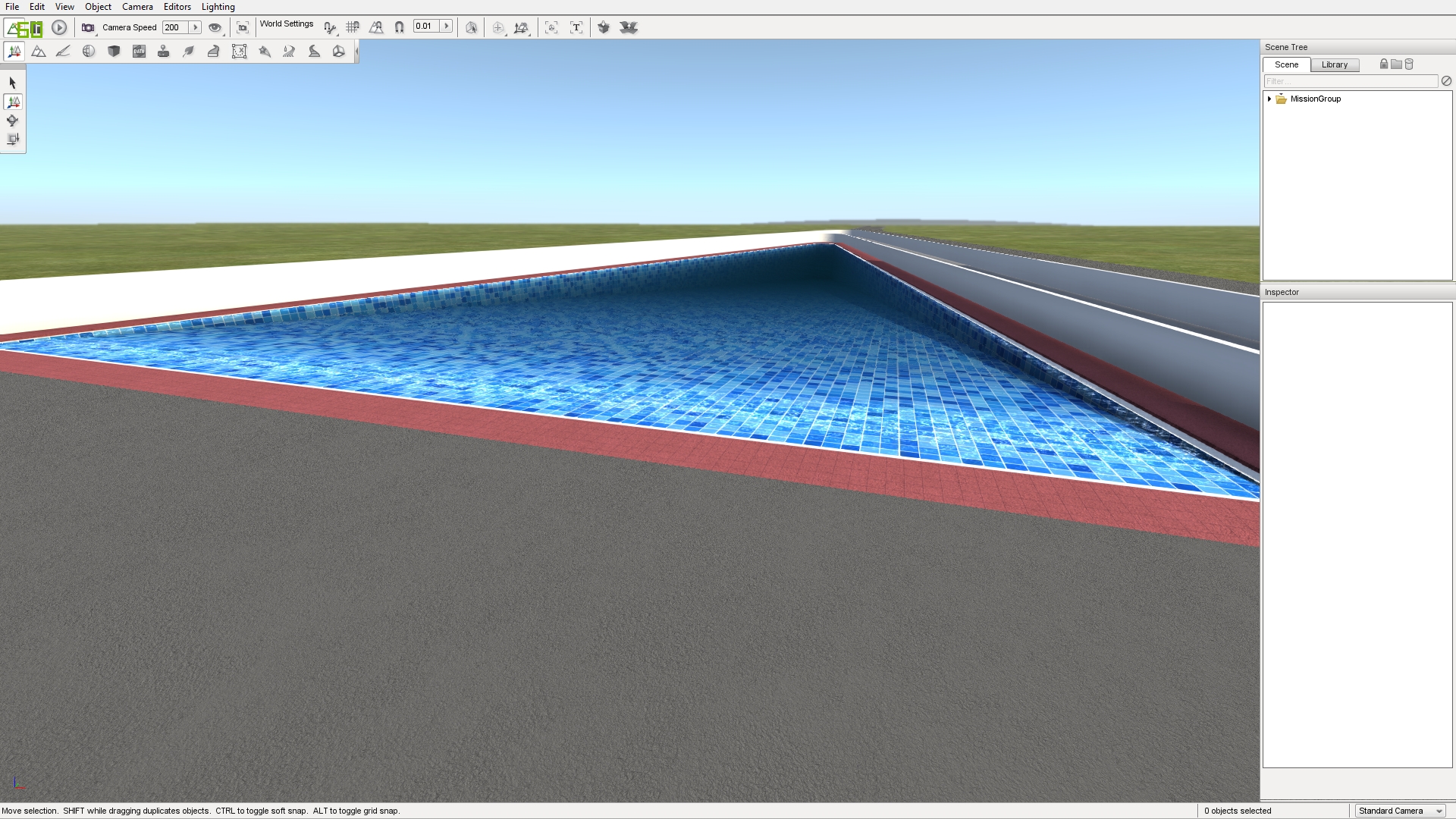Select the Object Editor tool
The height and width of the screenshot is (819, 1456).
(14, 52)
